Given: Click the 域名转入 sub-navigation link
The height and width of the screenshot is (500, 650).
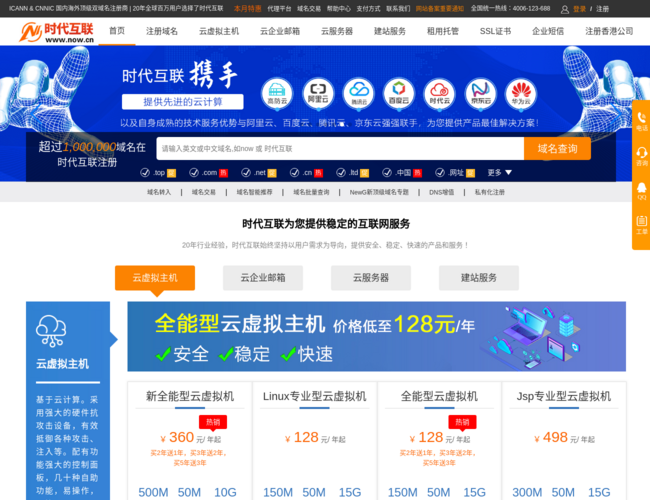Looking at the screenshot, I should 159,192.
